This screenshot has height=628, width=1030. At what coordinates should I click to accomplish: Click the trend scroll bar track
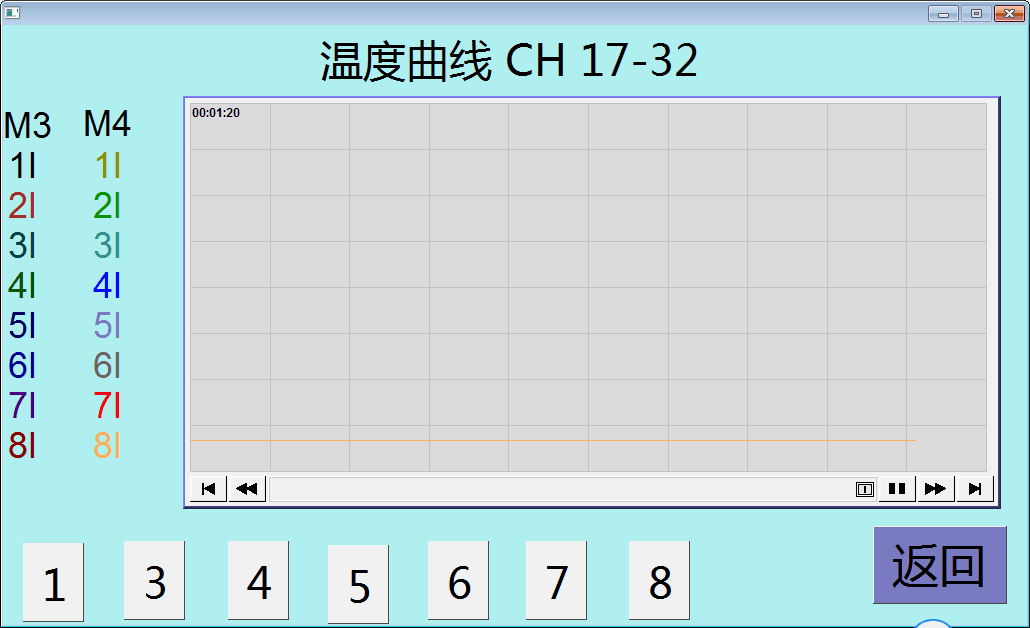[560, 489]
